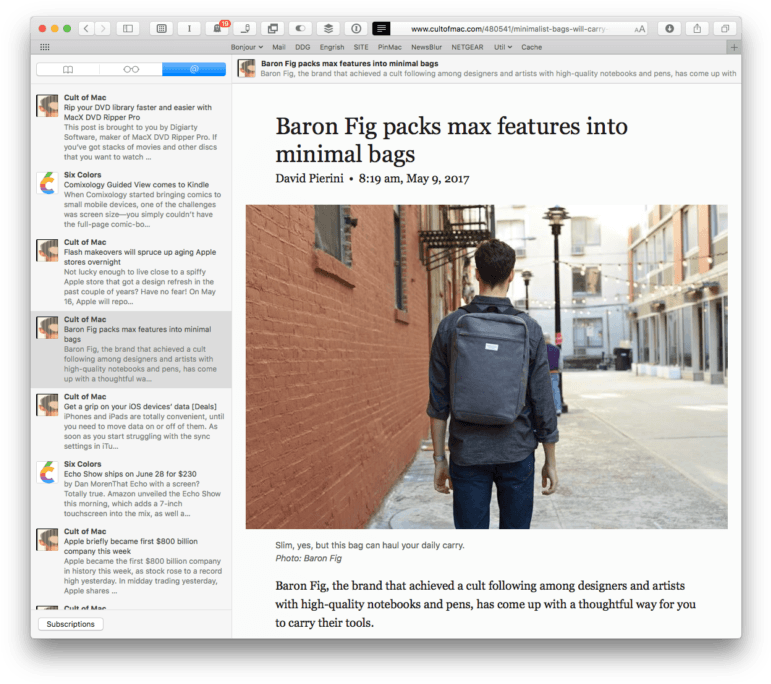Click the pen annotation toolbar icon

(x=245, y=29)
